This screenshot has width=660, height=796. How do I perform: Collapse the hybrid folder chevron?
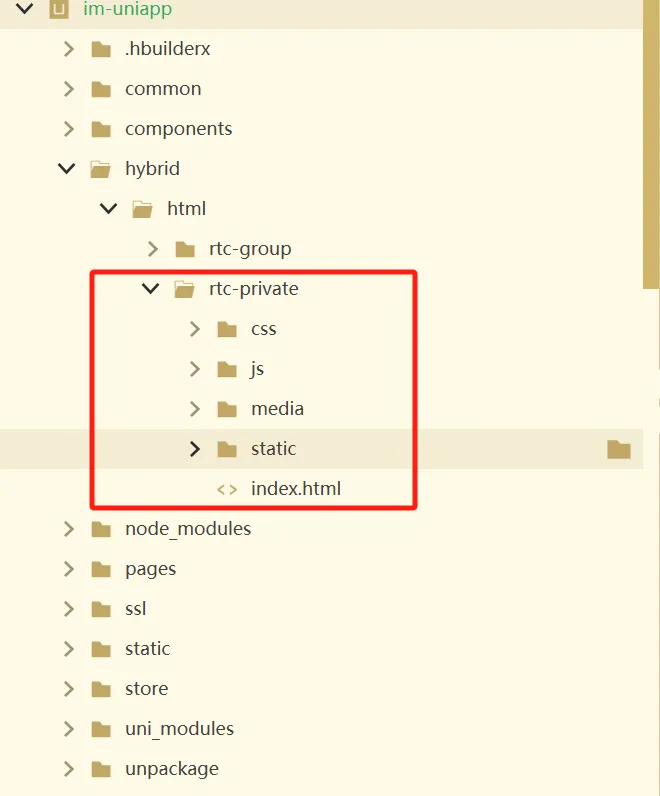tap(67, 169)
